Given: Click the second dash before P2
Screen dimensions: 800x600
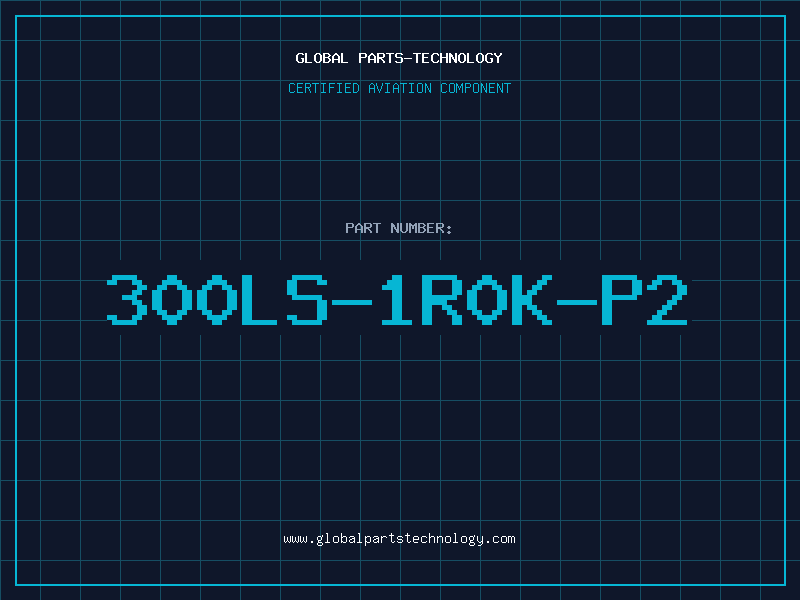Looking at the screenshot, I should pyautogui.click(x=577, y=302).
